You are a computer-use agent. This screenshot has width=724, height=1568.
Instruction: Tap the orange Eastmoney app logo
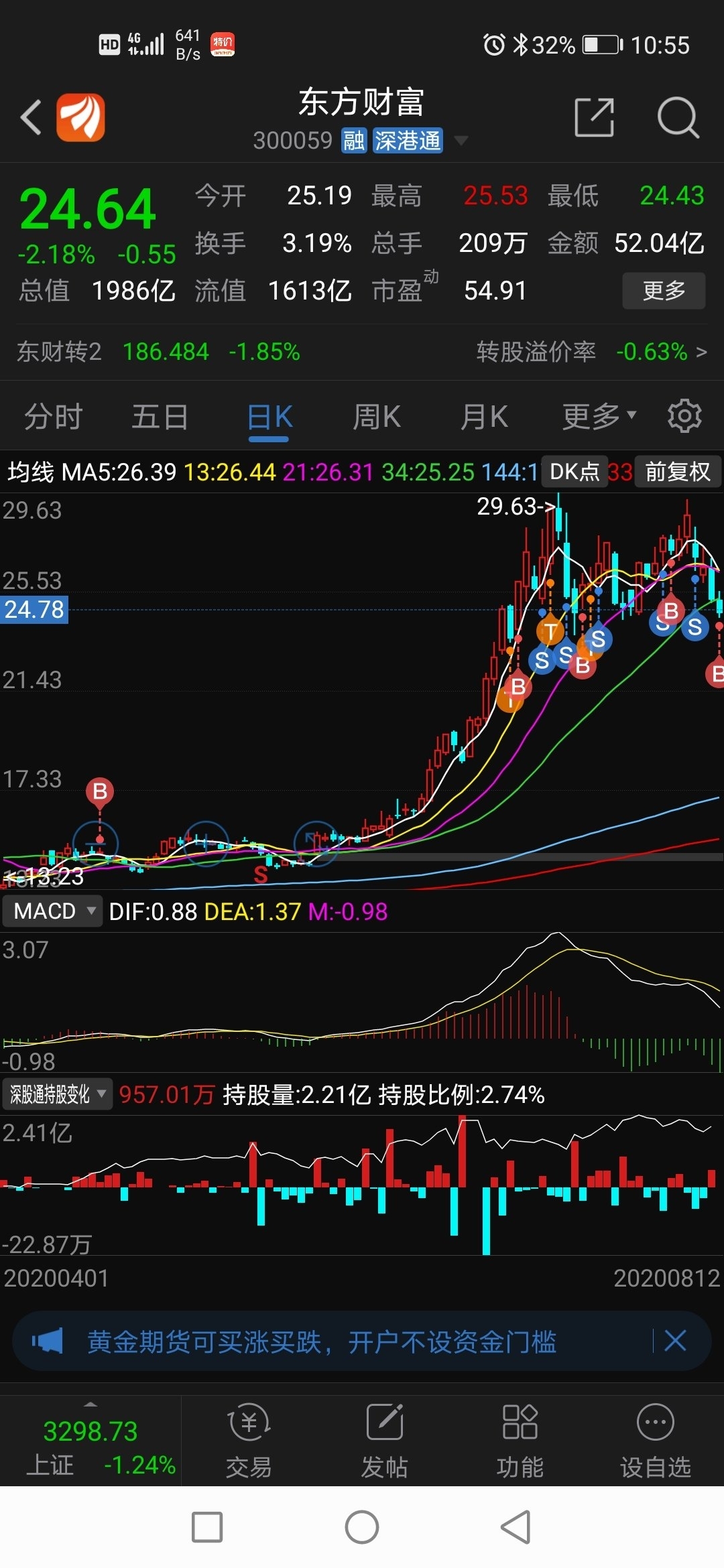pyautogui.click(x=80, y=118)
